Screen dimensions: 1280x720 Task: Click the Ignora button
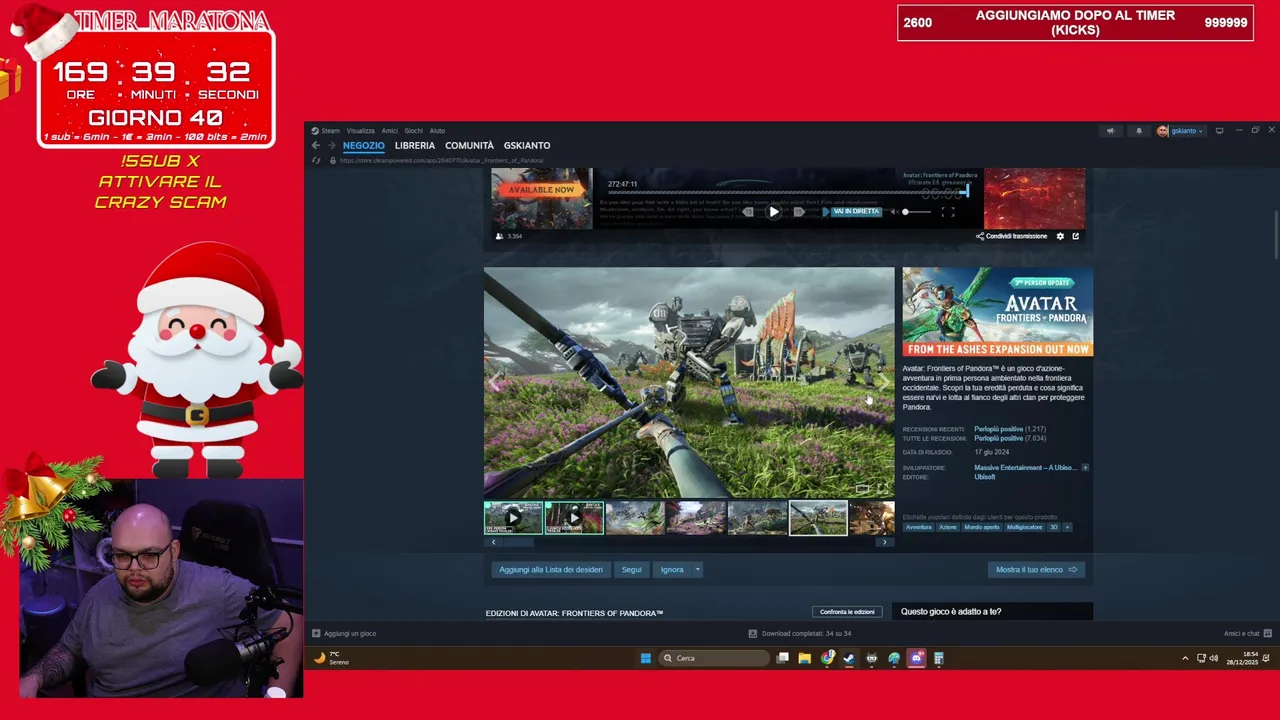[672, 570]
